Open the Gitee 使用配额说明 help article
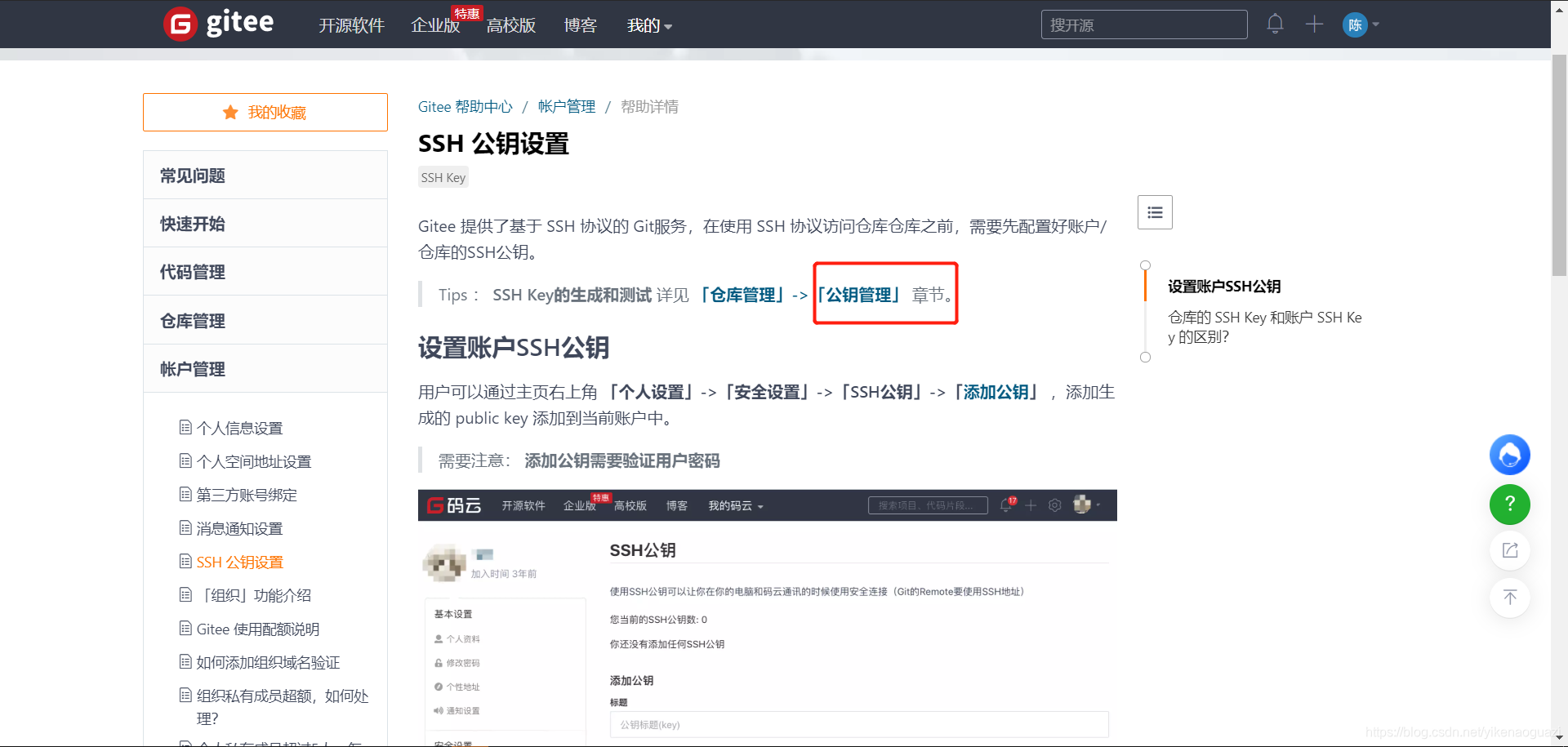The image size is (1568, 747). [x=258, y=629]
